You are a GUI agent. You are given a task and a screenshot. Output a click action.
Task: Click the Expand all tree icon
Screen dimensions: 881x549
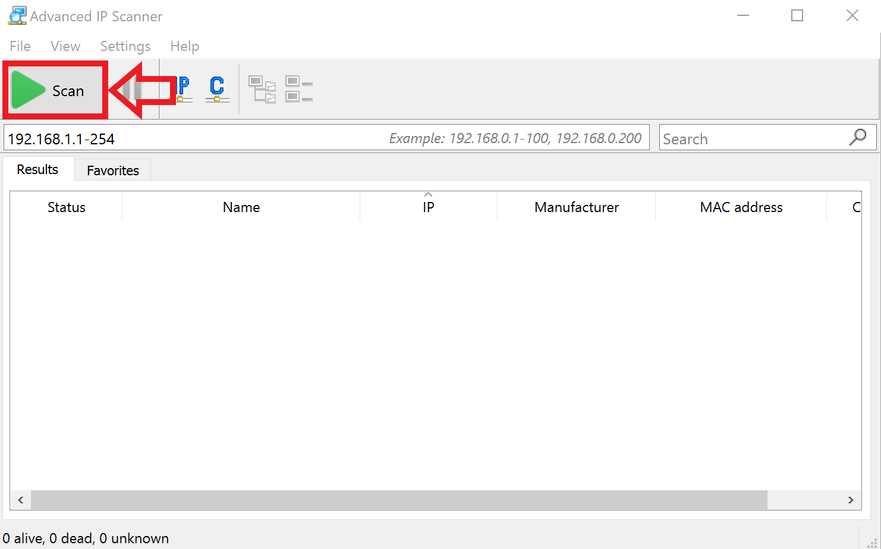coord(263,90)
